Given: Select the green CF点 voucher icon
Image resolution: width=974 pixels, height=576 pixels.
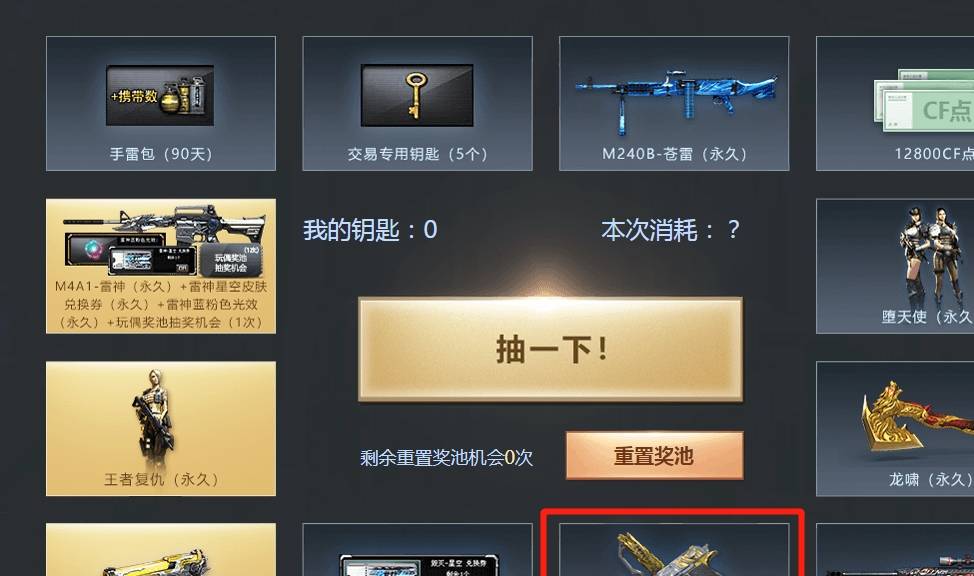Looking at the screenshot, I should (924, 101).
